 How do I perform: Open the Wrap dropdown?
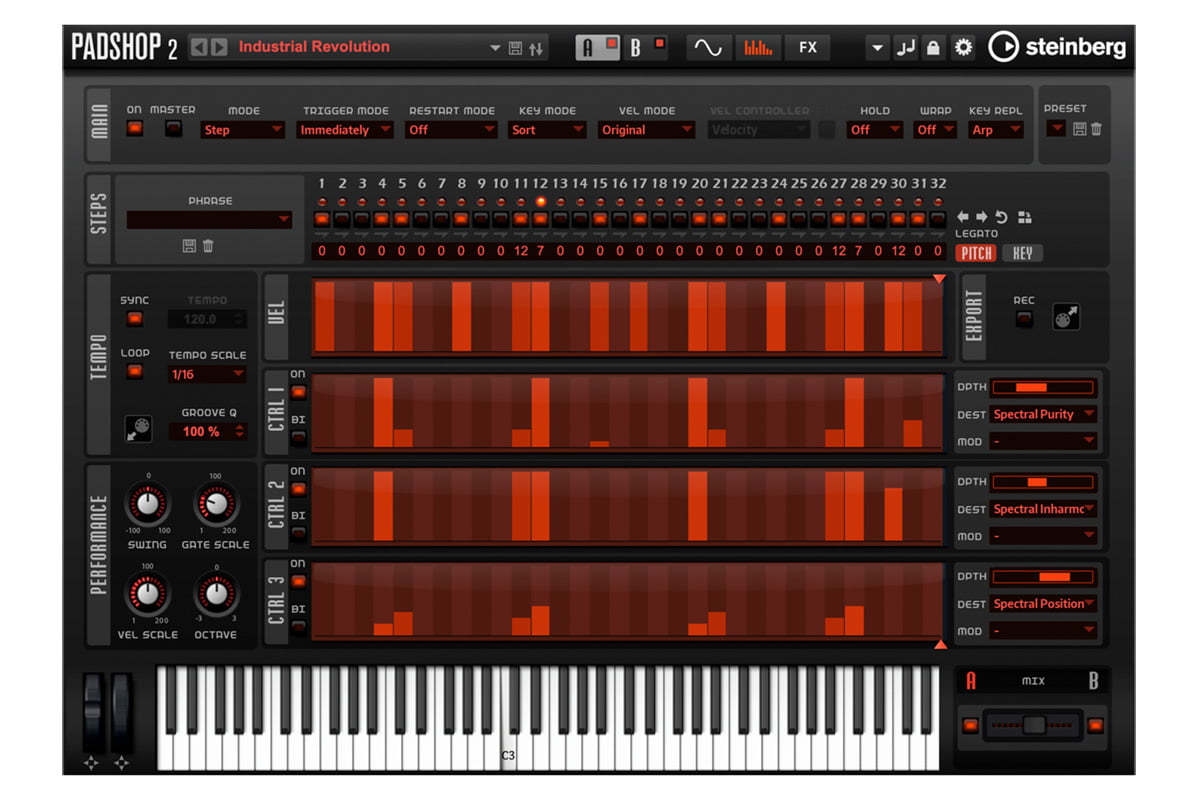[936, 130]
